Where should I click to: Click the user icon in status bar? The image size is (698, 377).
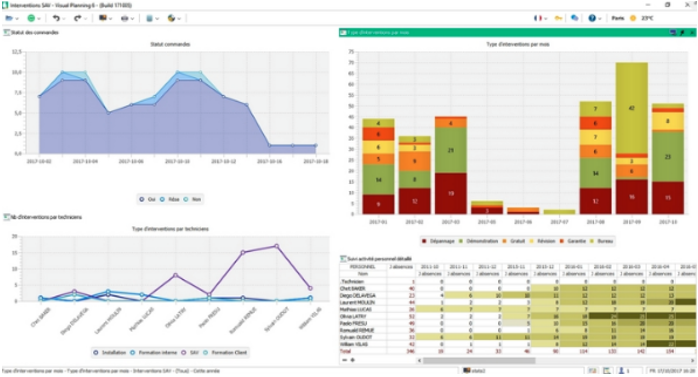(x=621, y=370)
